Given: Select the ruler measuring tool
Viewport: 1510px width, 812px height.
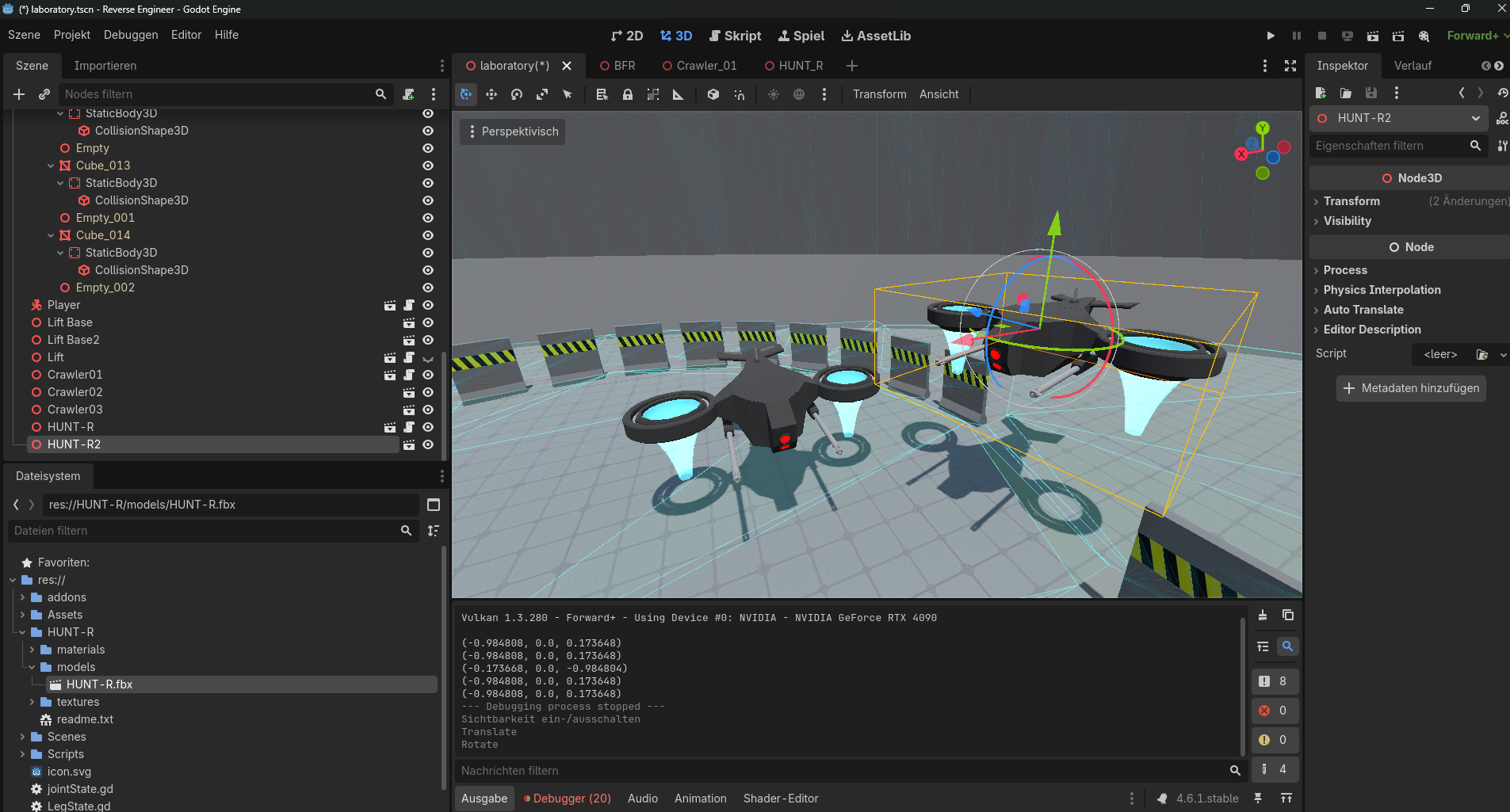Looking at the screenshot, I should [x=679, y=94].
